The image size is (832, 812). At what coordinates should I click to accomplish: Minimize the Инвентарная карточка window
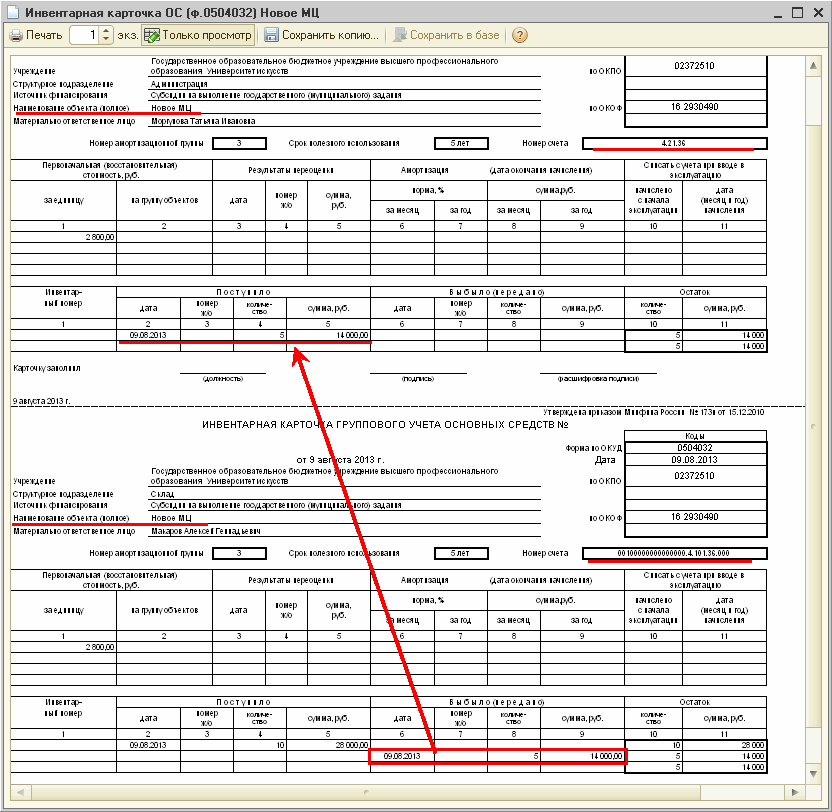click(777, 13)
